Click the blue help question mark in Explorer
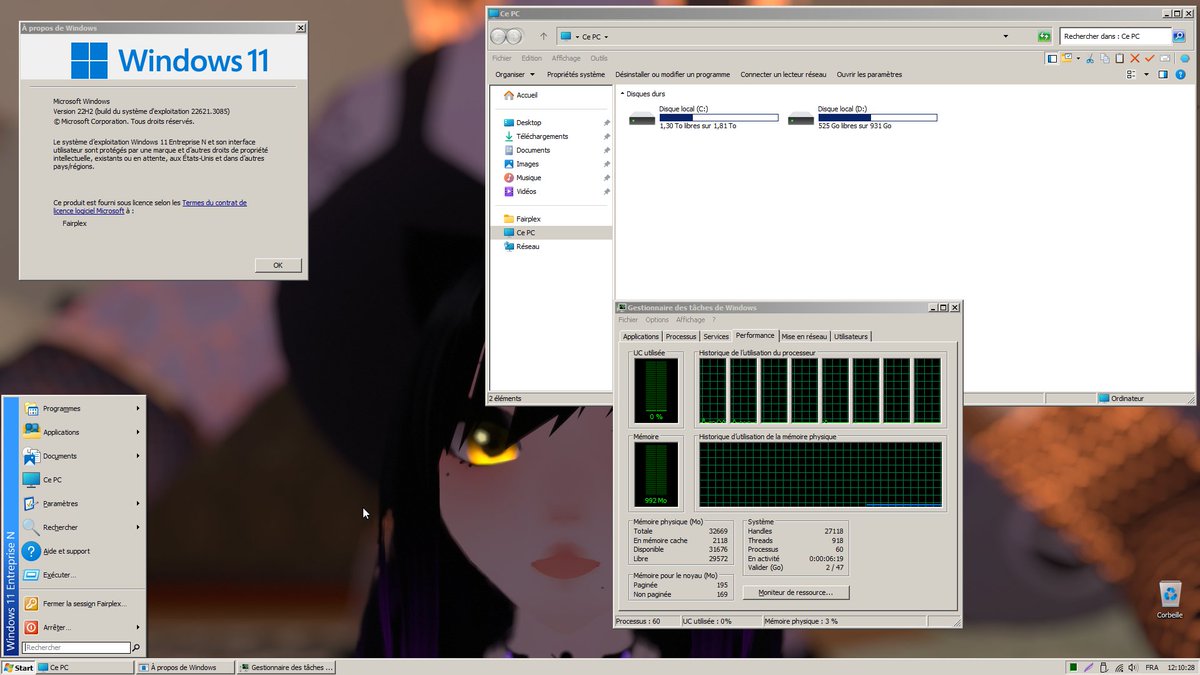Screen dimensions: 1200x675 1180,74
